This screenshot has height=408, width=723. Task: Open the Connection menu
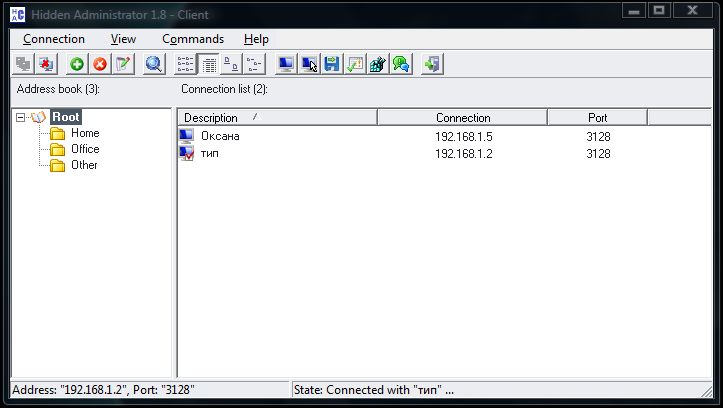pyautogui.click(x=54, y=39)
